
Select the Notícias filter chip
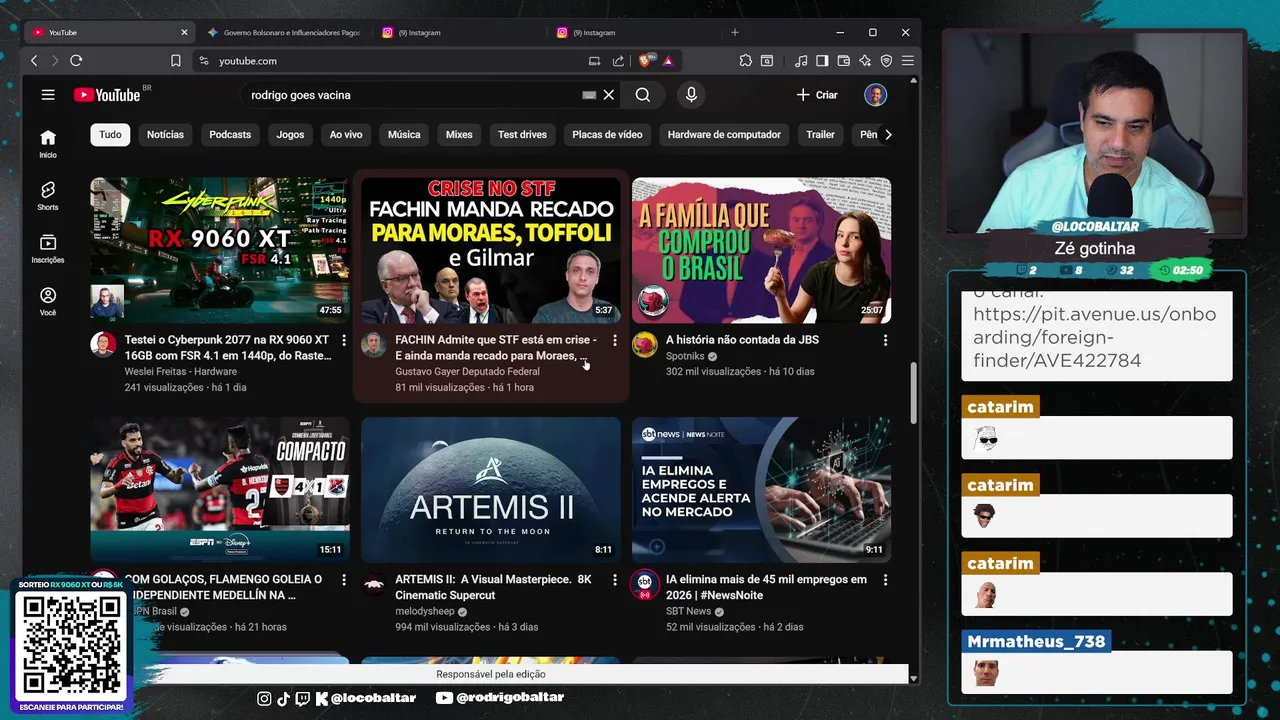coord(165,134)
